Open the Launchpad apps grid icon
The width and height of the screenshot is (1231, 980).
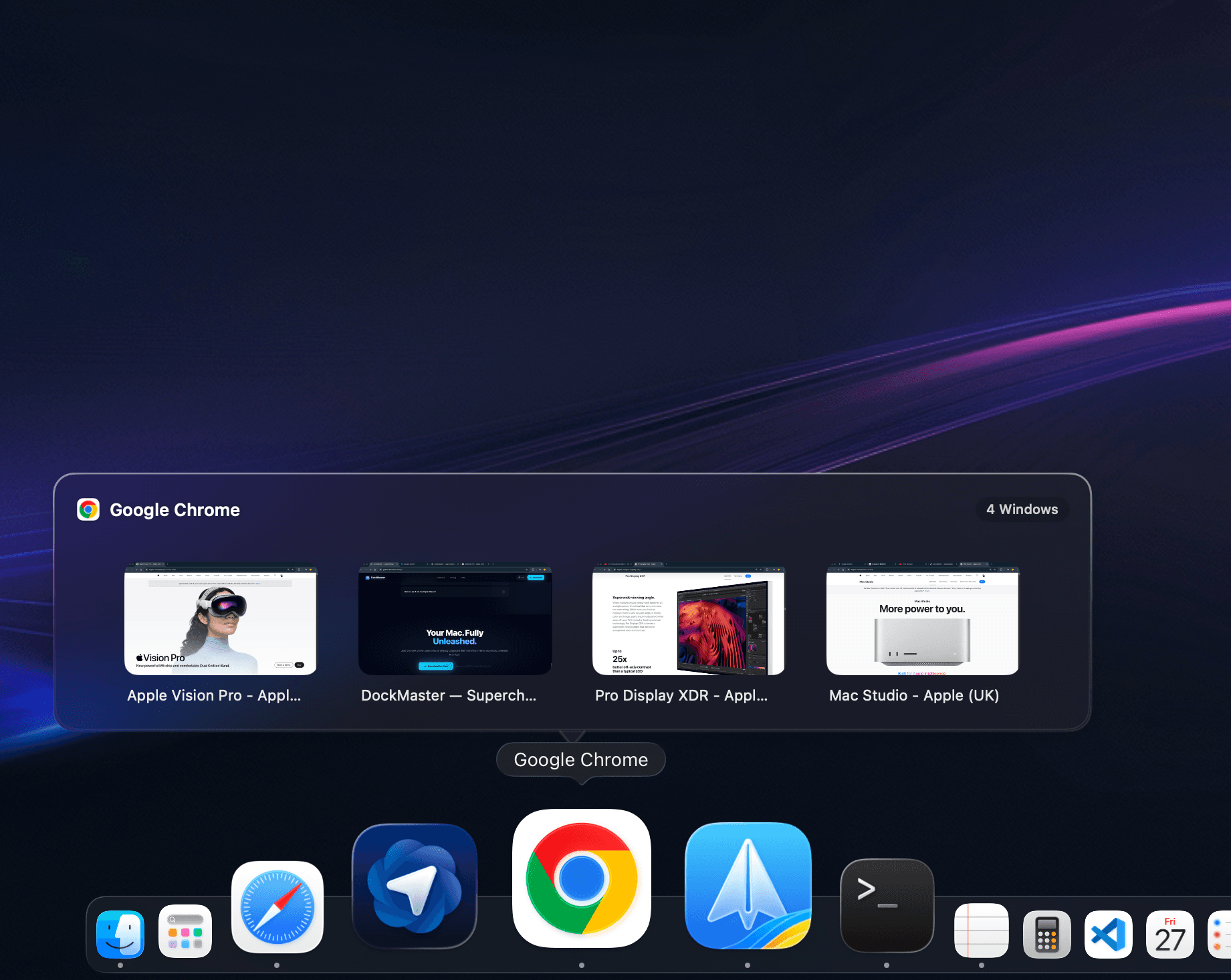pos(185,931)
